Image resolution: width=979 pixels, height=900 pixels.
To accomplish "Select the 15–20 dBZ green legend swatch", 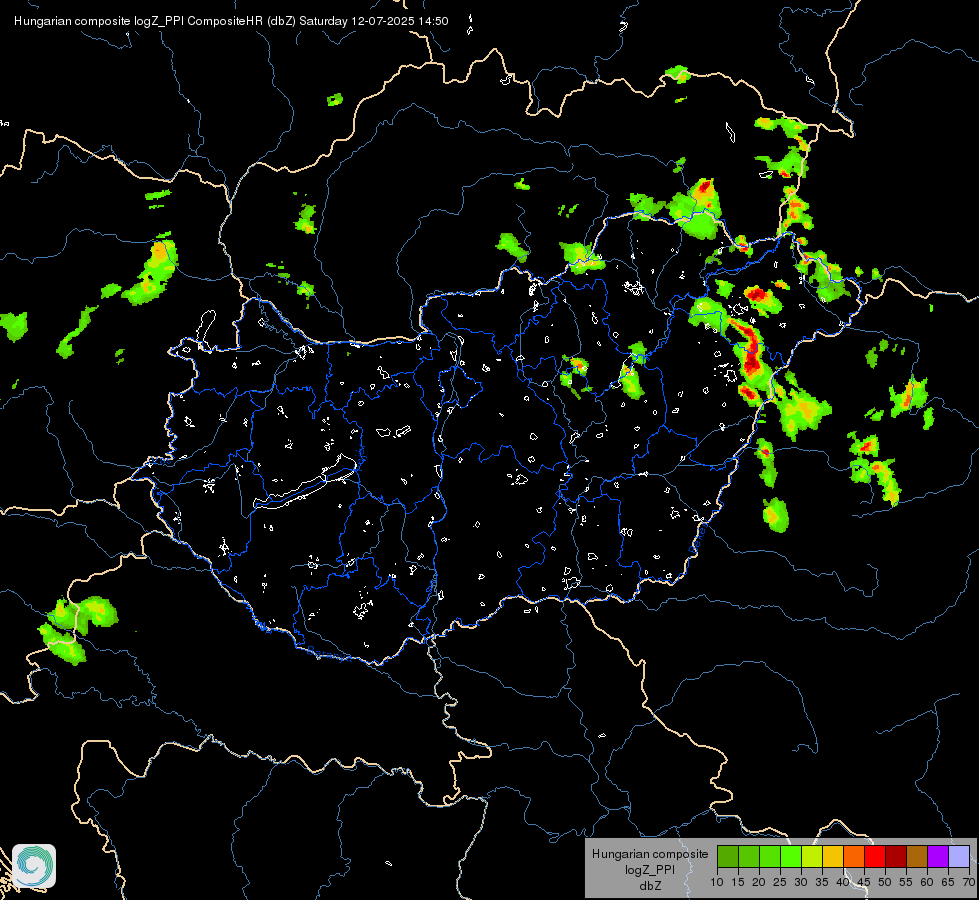I will coord(749,856).
